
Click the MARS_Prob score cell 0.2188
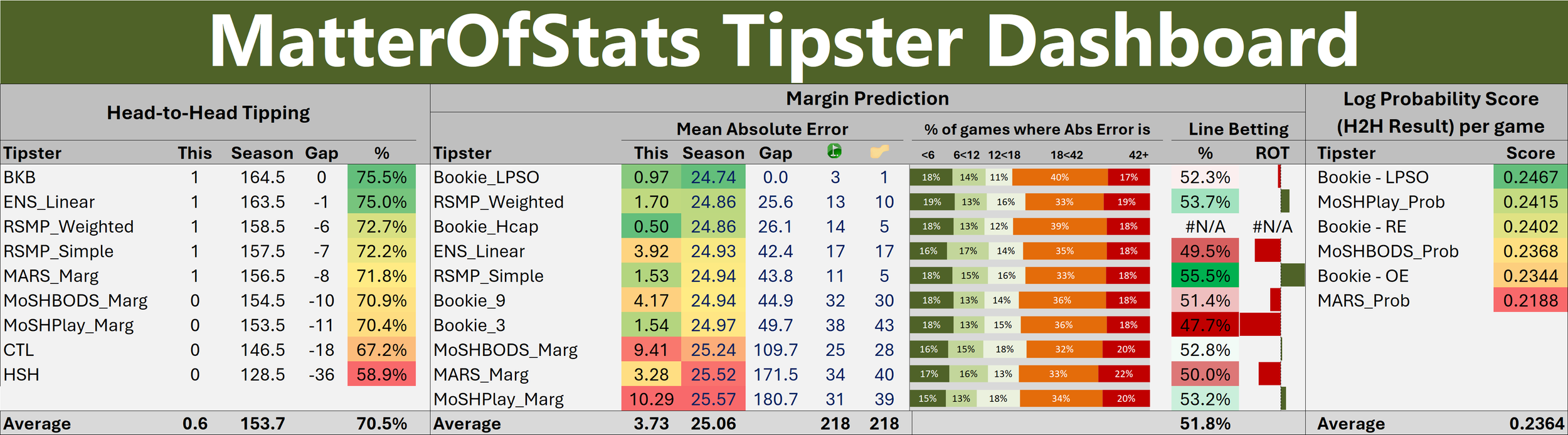pos(1530,300)
